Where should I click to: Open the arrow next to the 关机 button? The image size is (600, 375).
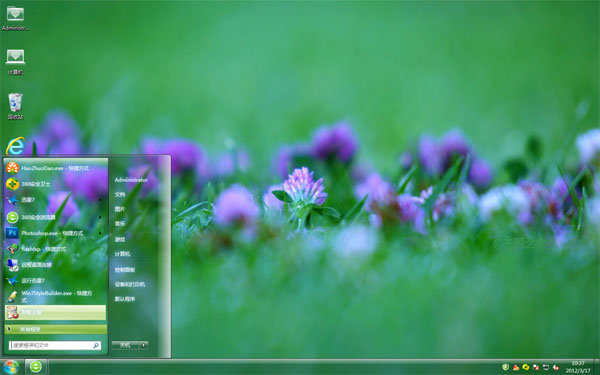(144, 345)
